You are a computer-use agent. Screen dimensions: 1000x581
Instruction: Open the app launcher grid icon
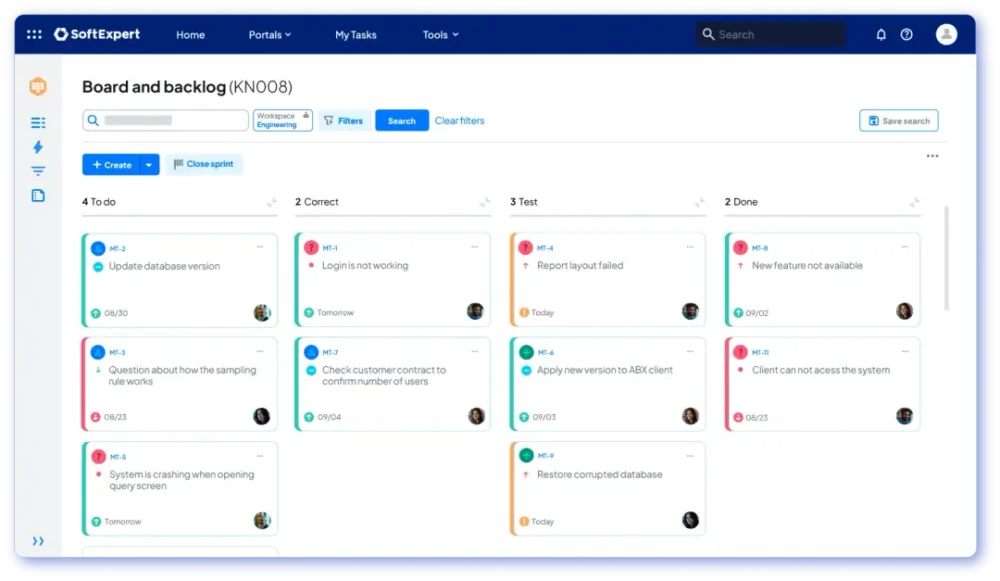click(x=34, y=34)
